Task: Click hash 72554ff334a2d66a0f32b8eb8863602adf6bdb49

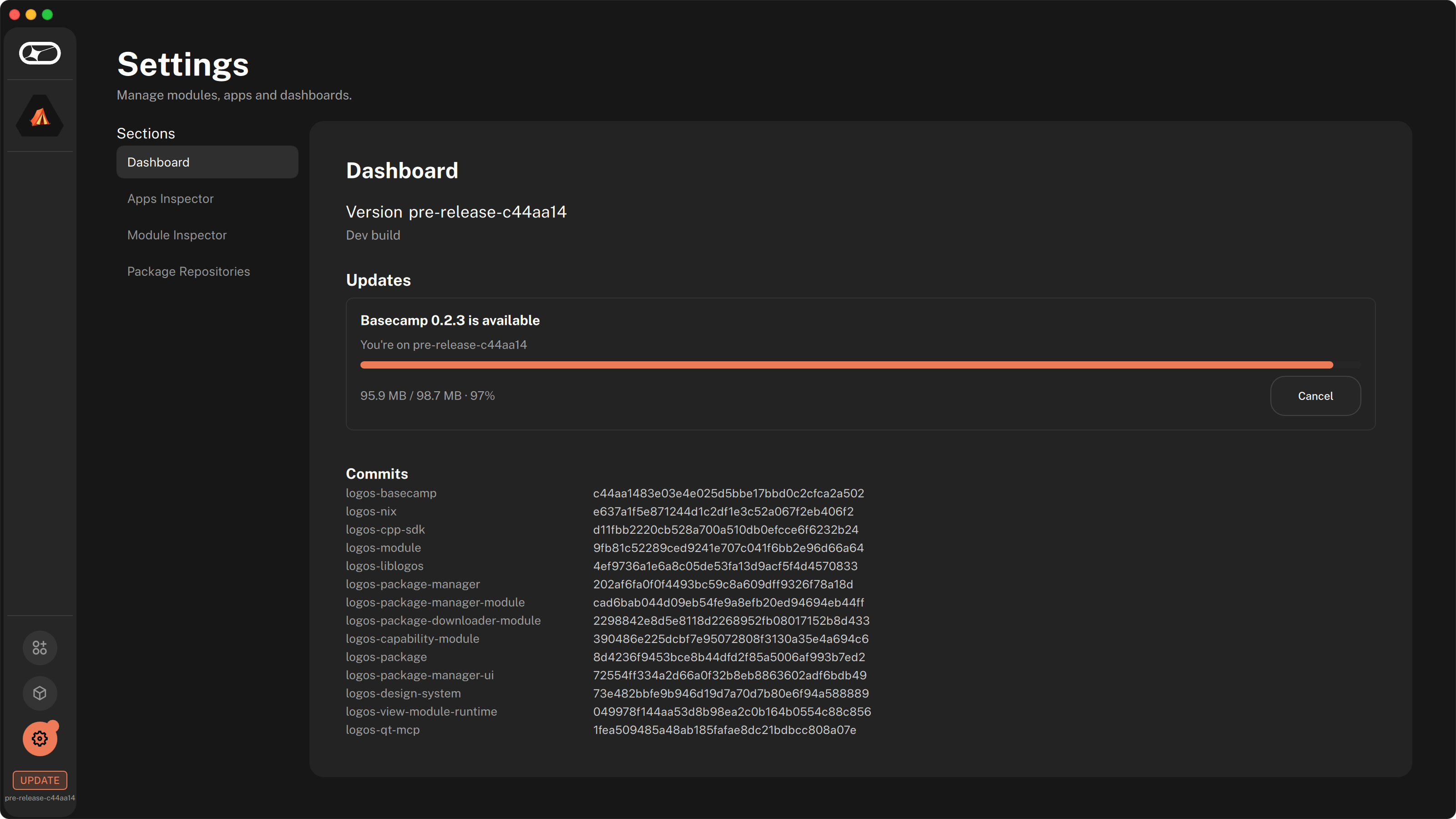Action: point(730,675)
